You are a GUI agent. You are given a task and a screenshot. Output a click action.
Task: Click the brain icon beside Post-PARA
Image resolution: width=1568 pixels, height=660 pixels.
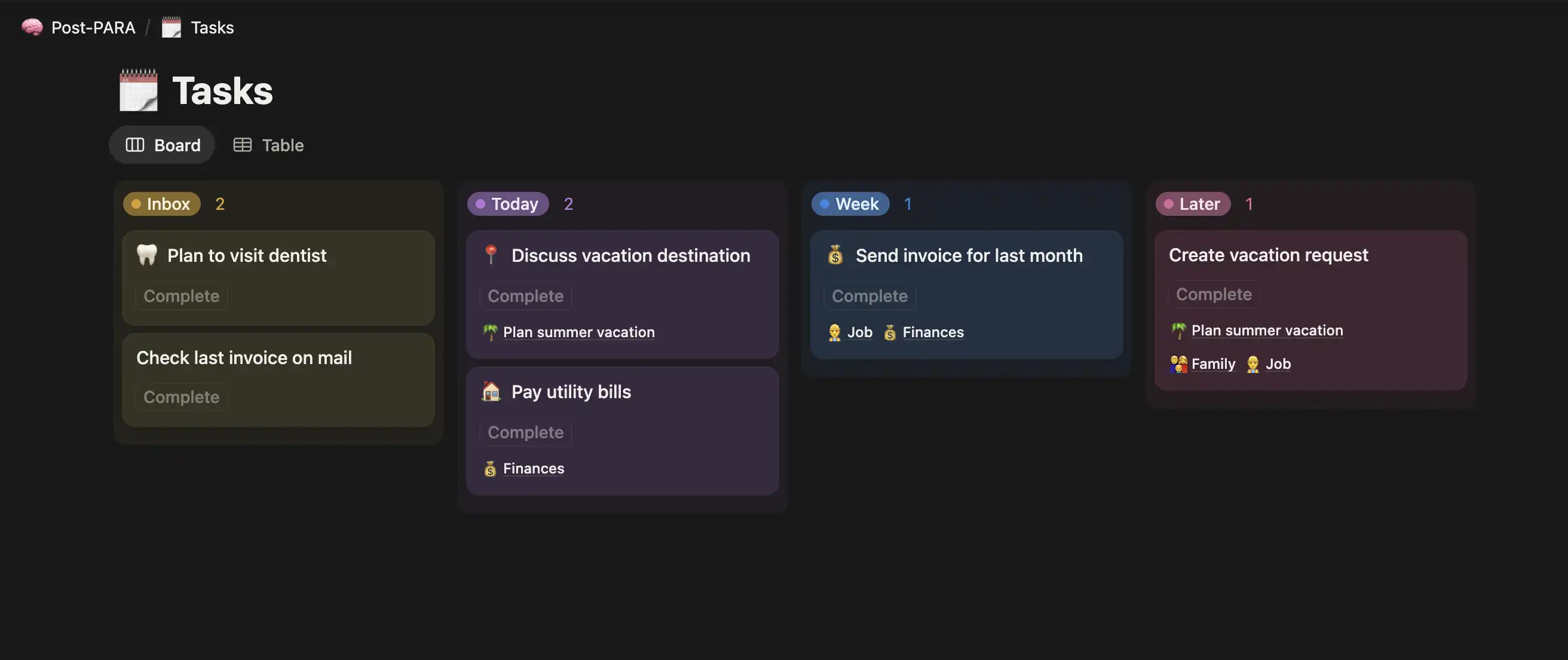point(32,27)
